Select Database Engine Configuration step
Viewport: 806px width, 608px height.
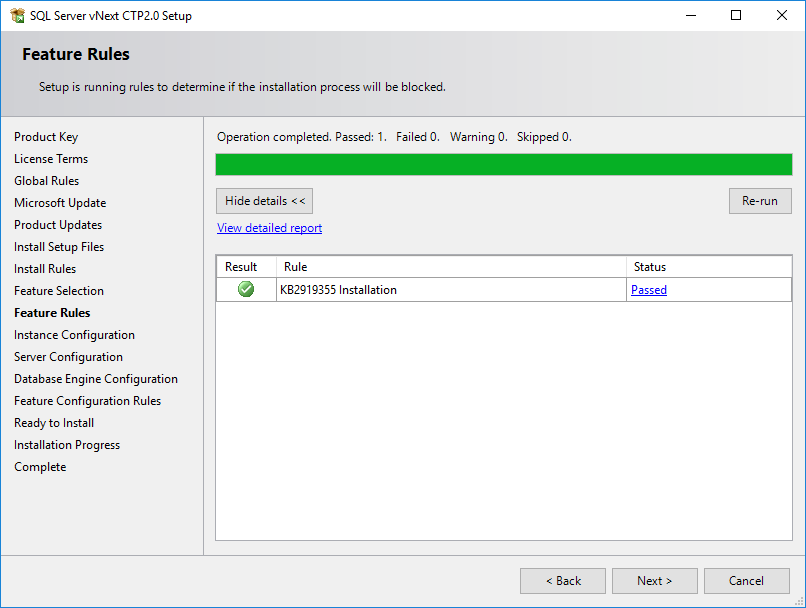pos(96,379)
